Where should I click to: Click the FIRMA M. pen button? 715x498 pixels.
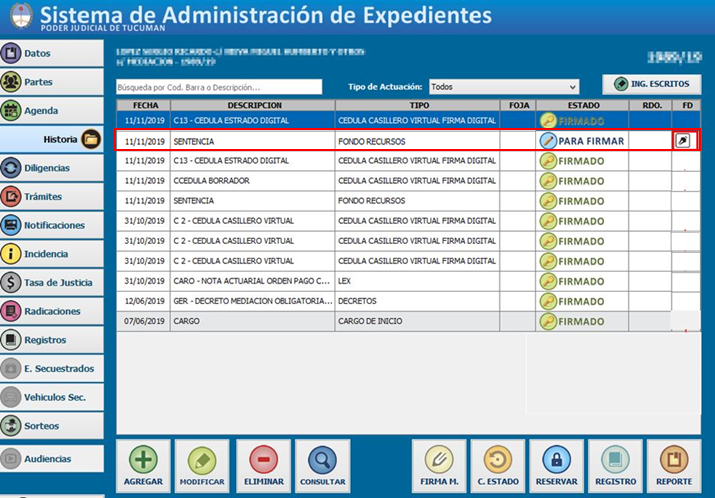(439, 466)
